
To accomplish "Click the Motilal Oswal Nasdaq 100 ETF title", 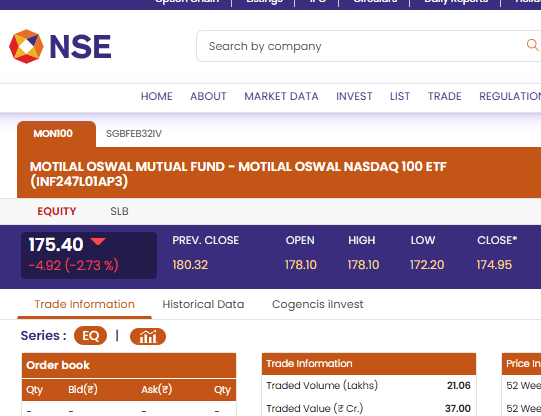I will click(x=238, y=174).
